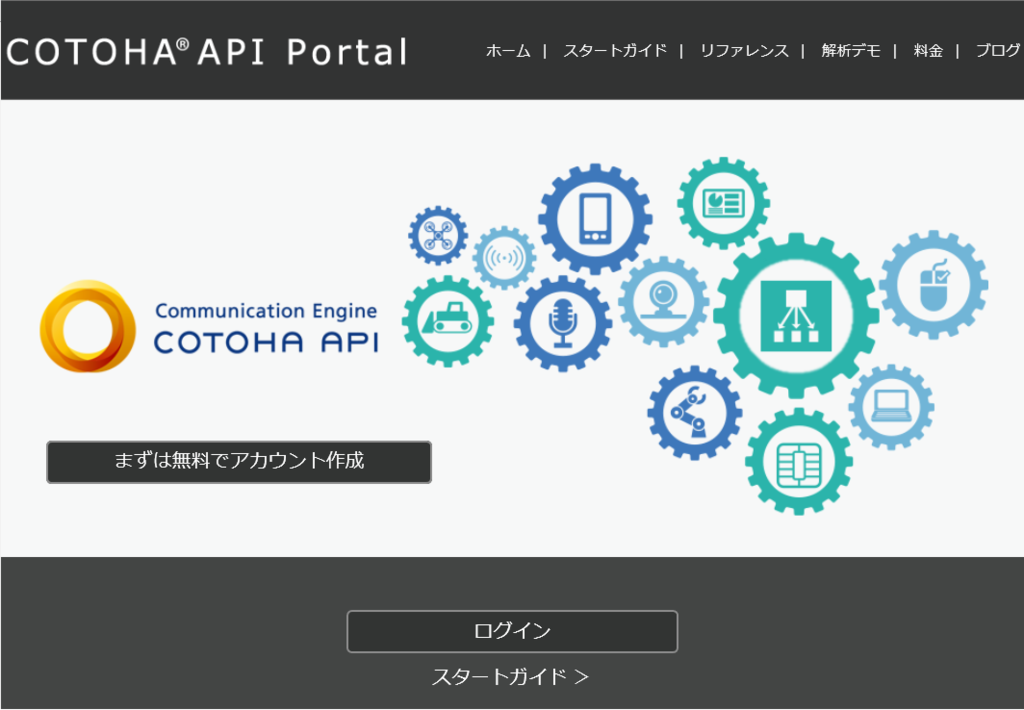Image resolution: width=1024 pixels, height=710 pixels.
Task: Click the wireless signal gear icon
Action: (x=504, y=258)
